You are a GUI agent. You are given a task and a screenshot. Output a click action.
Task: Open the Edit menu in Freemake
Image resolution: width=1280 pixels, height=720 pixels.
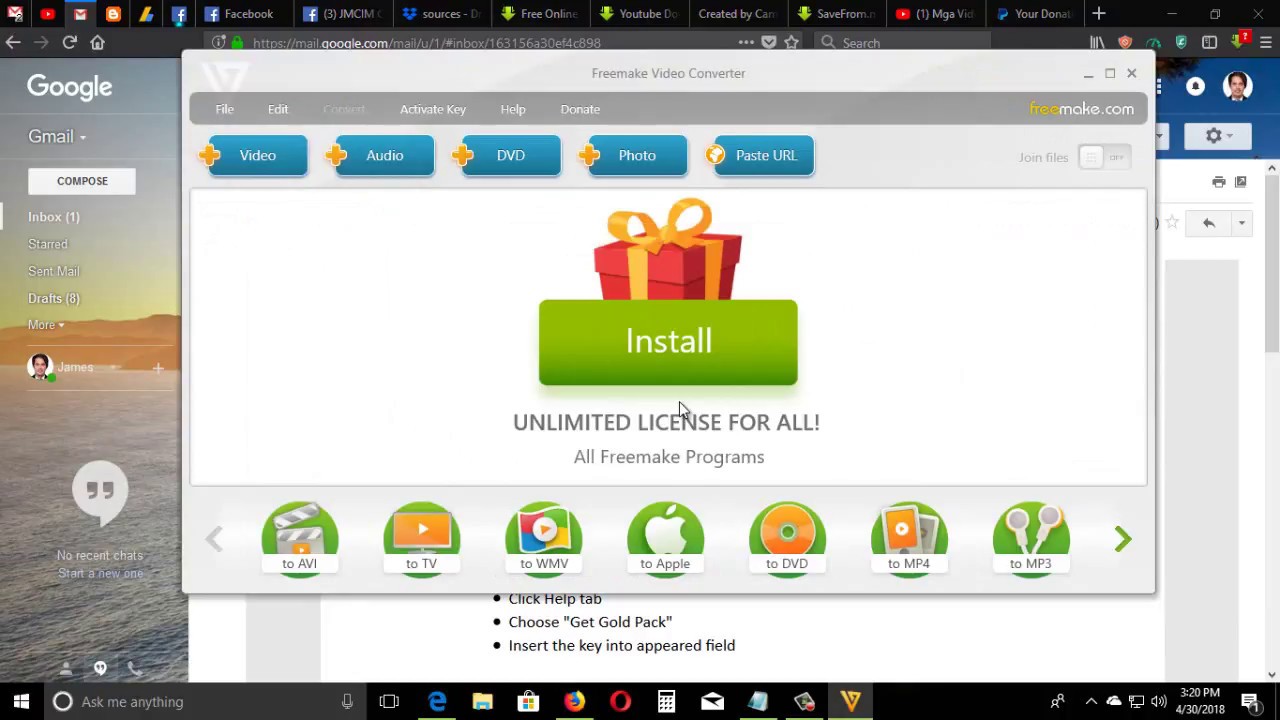pos(278,109)
